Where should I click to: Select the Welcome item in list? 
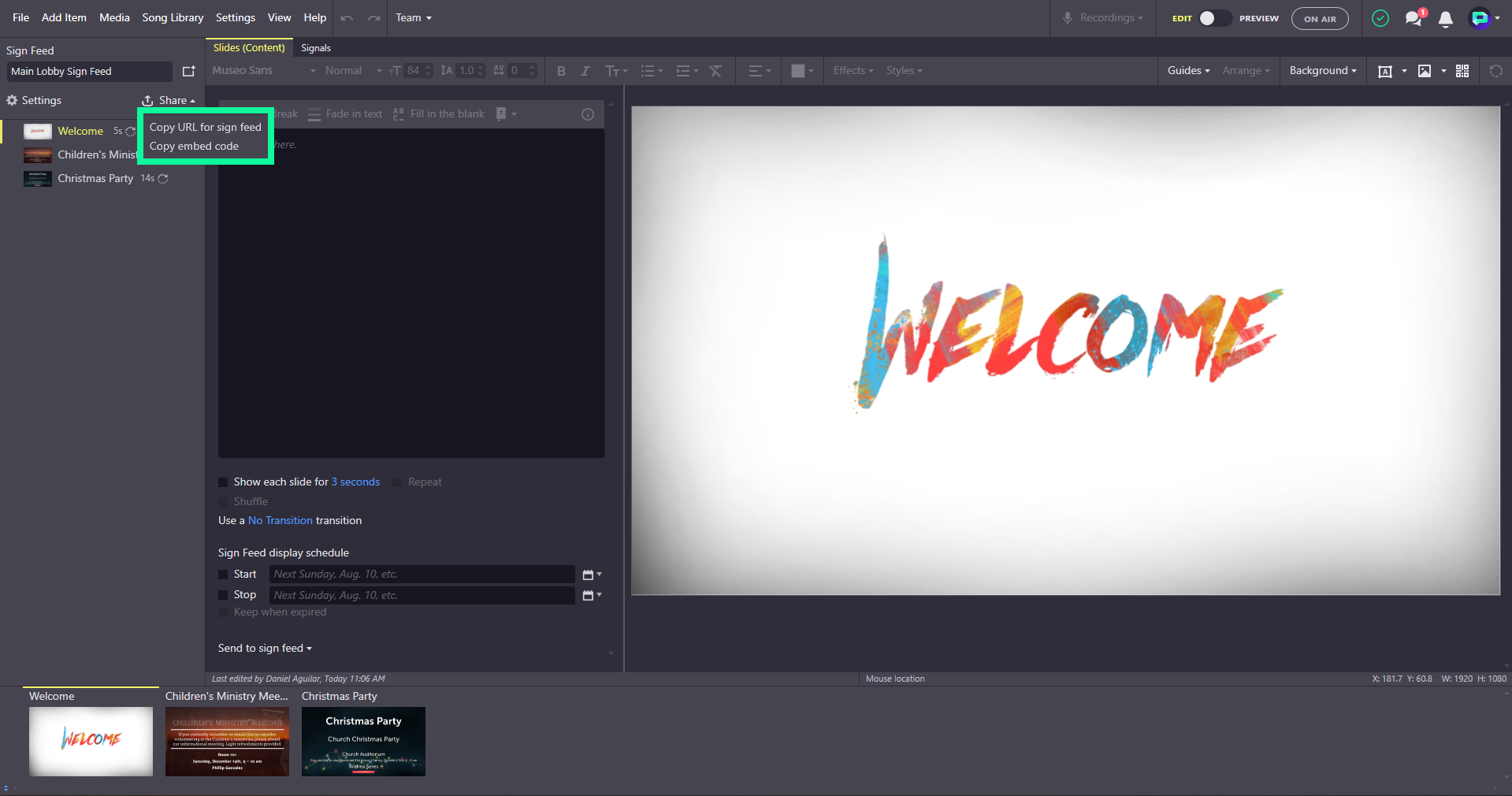coord(80,132)
